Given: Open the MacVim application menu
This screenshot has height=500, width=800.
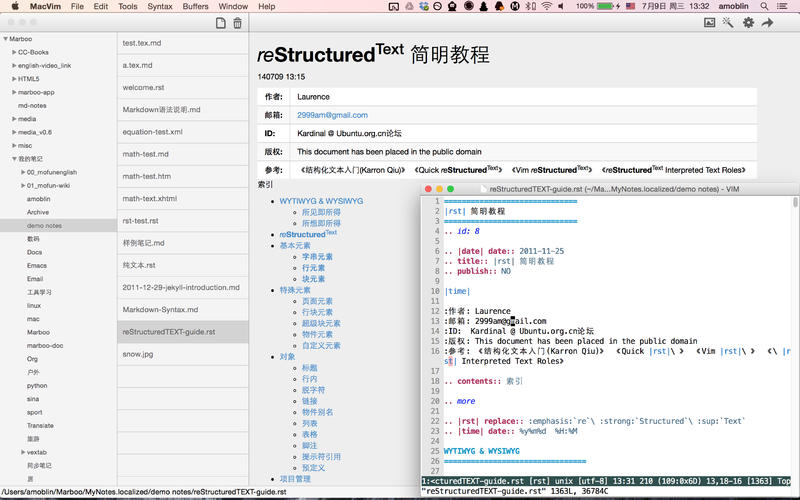Looking at the screenshot, I should 44,6.
